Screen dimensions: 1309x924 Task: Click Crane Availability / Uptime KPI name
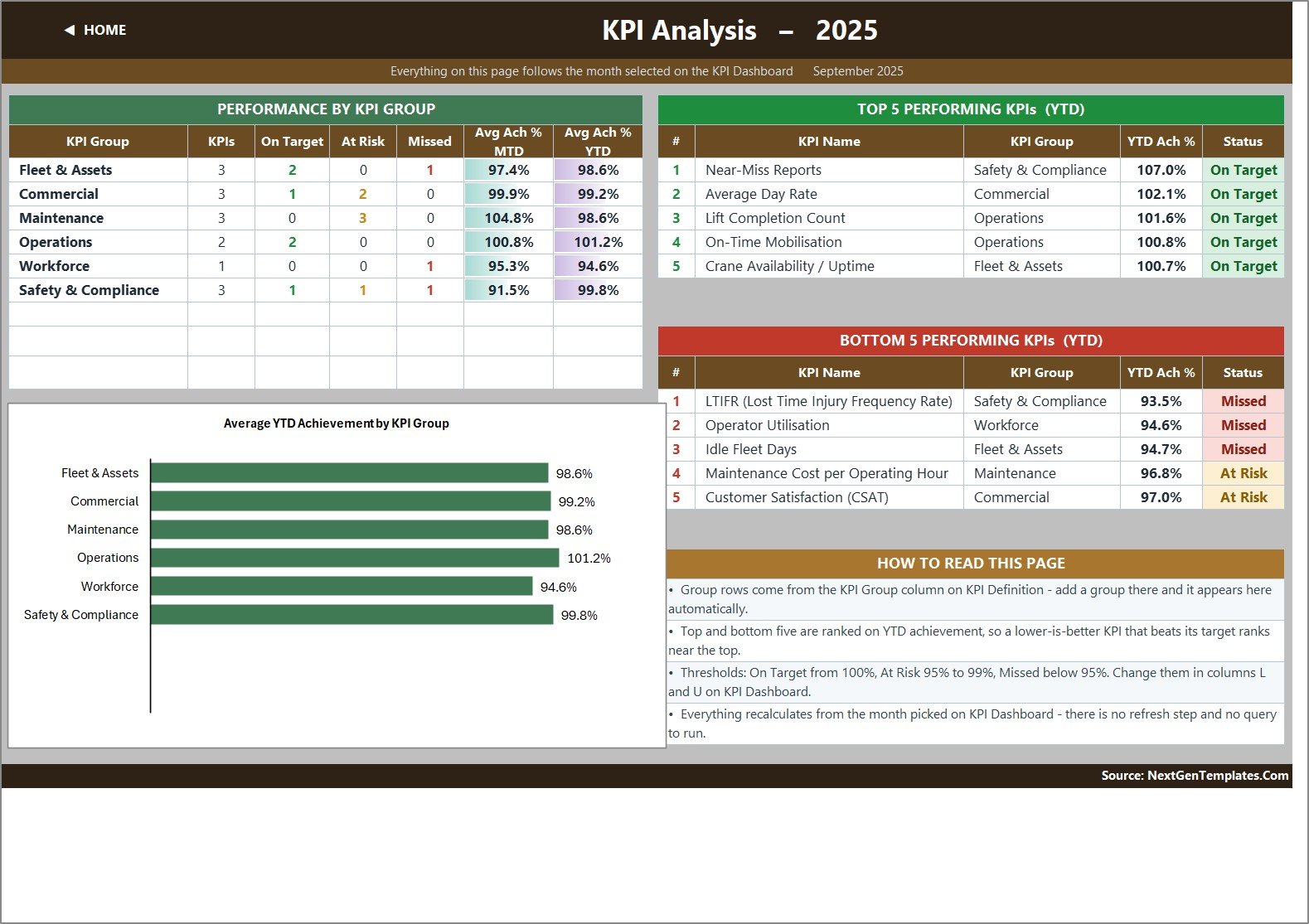click(789, 266)
